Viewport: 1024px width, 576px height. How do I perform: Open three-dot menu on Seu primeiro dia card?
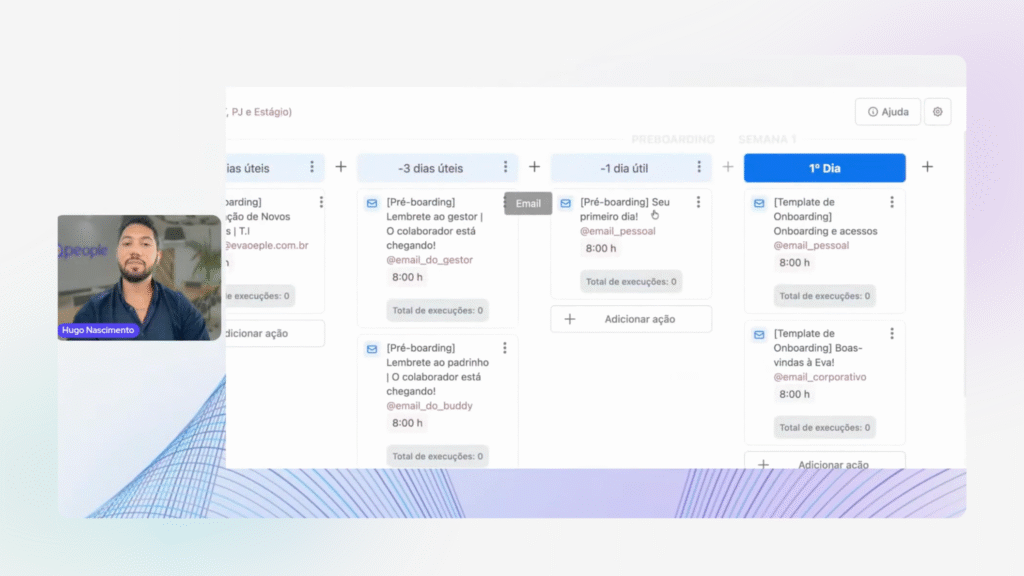[x=698, y=202]
